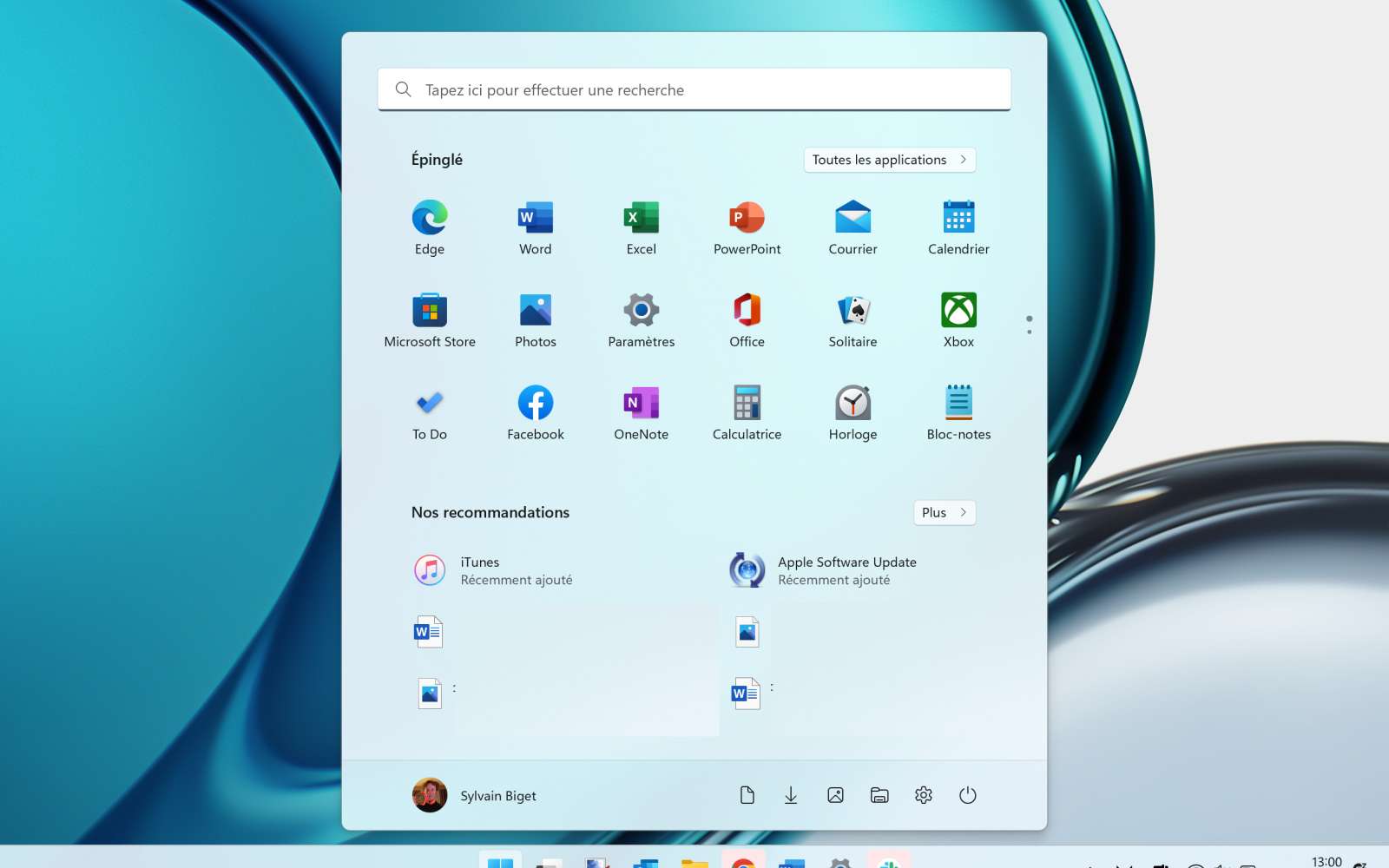Launch the Office app
The width and height of the screenshot is (1389, 868).
pyautogui.click(x=747, y=321)
